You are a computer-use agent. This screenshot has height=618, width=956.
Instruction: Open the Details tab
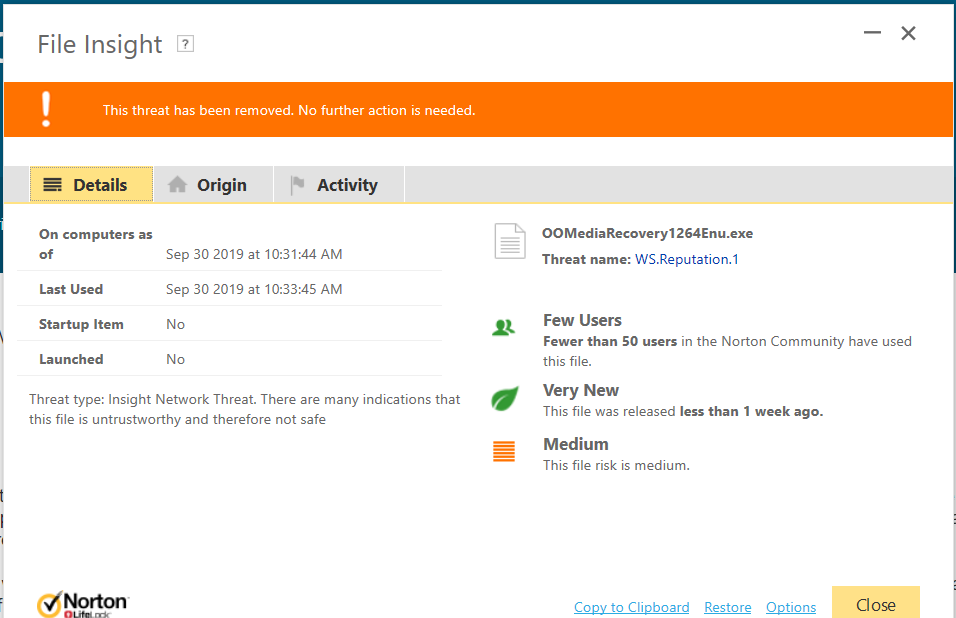click(91, 185)
